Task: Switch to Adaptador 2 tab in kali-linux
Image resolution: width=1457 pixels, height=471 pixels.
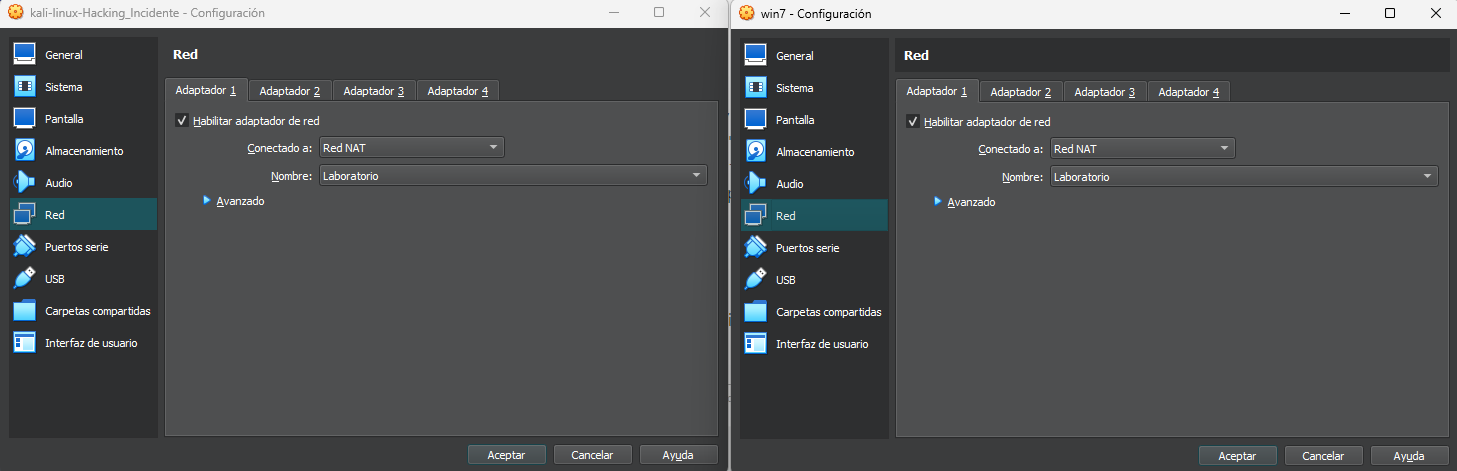Action: pos(289,91)
